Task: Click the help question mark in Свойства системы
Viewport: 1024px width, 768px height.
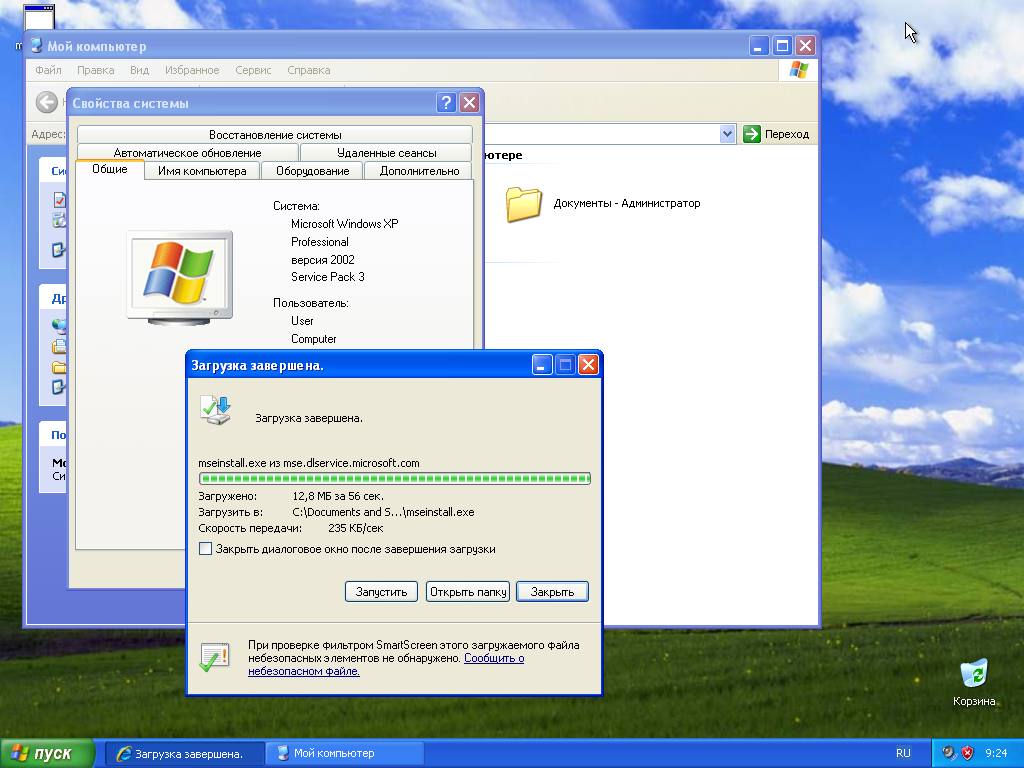Action: point(446,103)
